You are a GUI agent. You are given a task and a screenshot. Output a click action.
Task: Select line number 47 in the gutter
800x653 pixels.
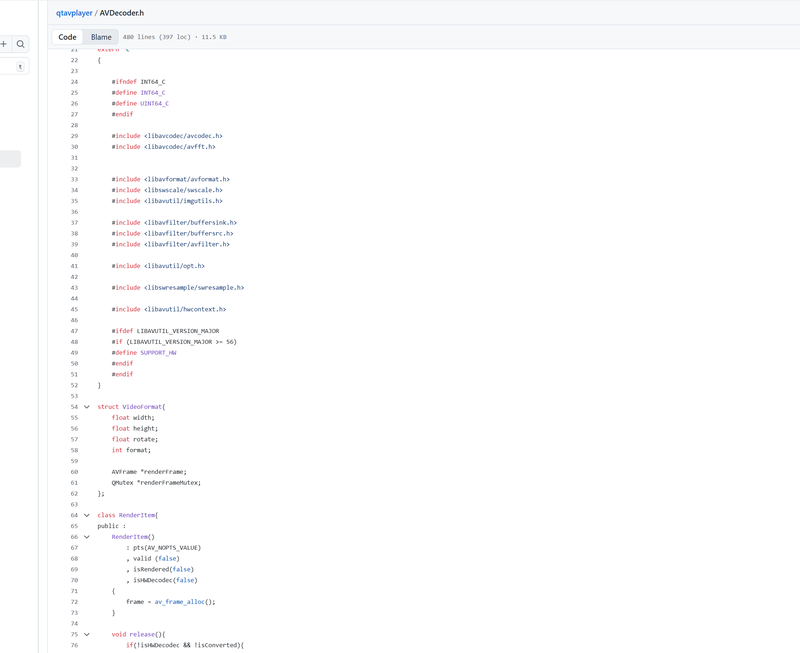pos(73,331)
